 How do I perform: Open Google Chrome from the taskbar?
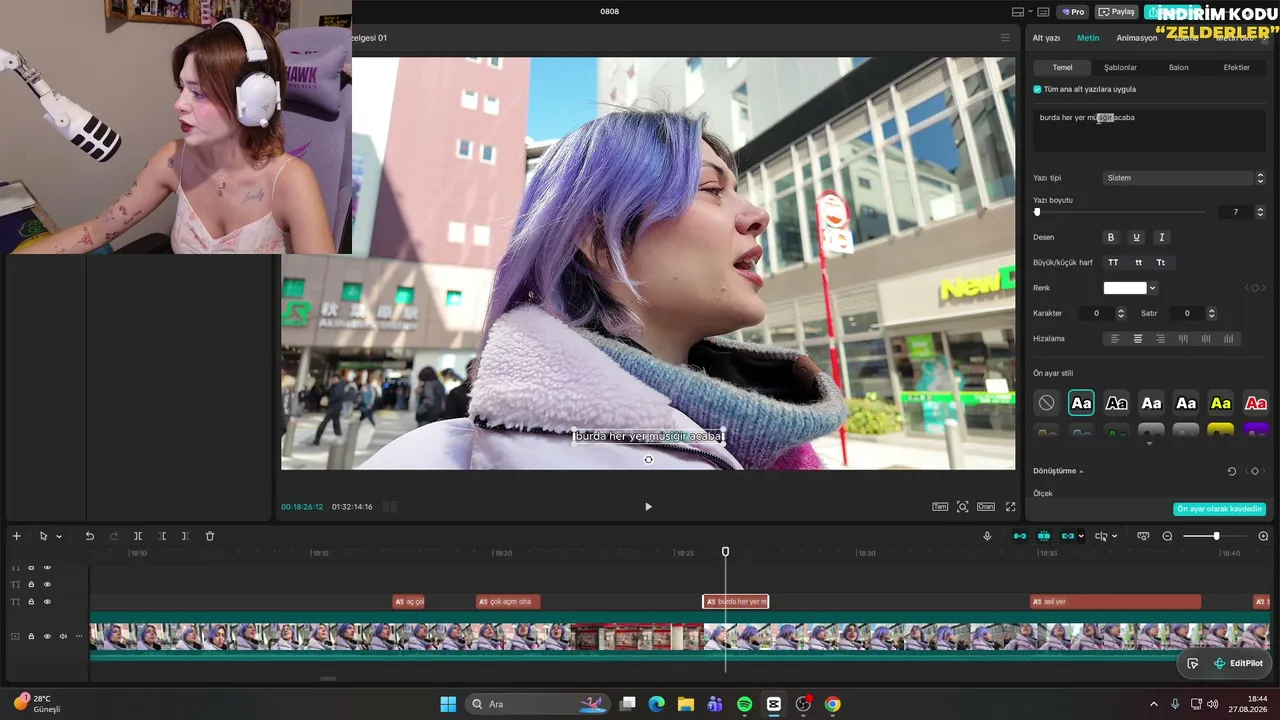pos(832,704)
